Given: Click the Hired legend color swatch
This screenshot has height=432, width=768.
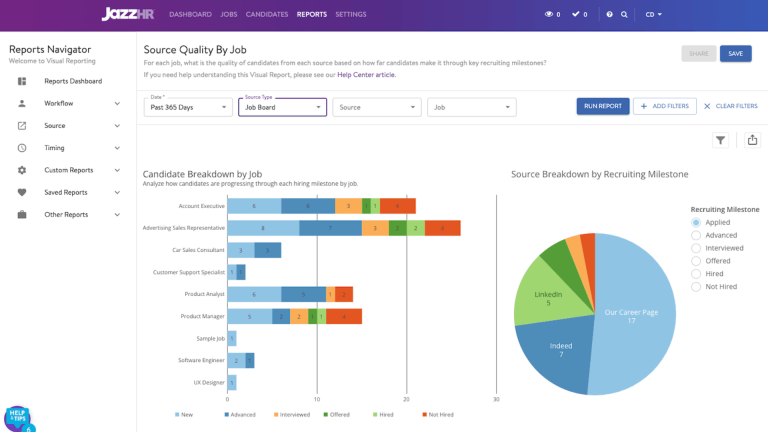Looking at the screenshot, I should [x=376, y=414].
